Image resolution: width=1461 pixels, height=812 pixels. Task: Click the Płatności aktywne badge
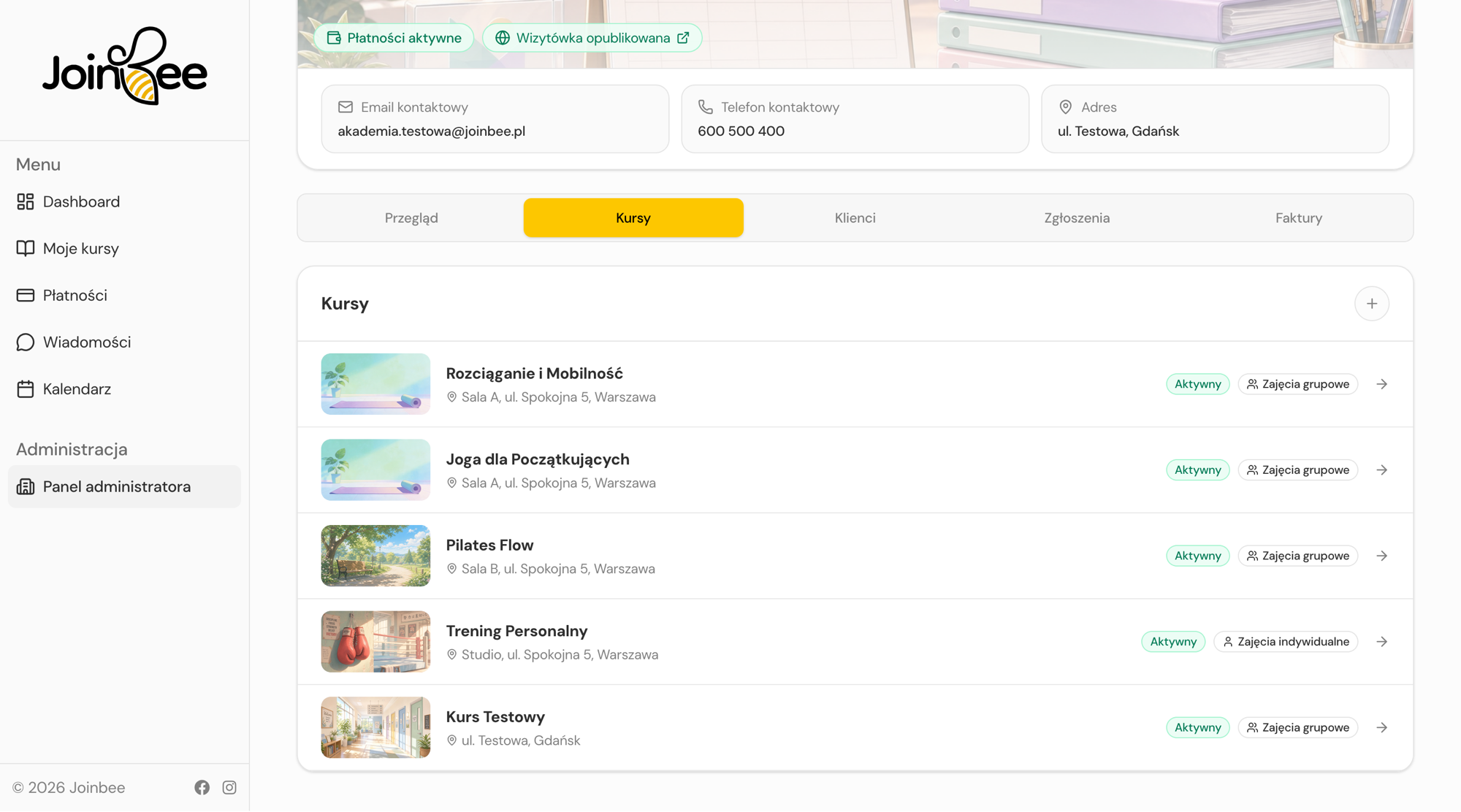pyautogui.click(x=394, y=38)
